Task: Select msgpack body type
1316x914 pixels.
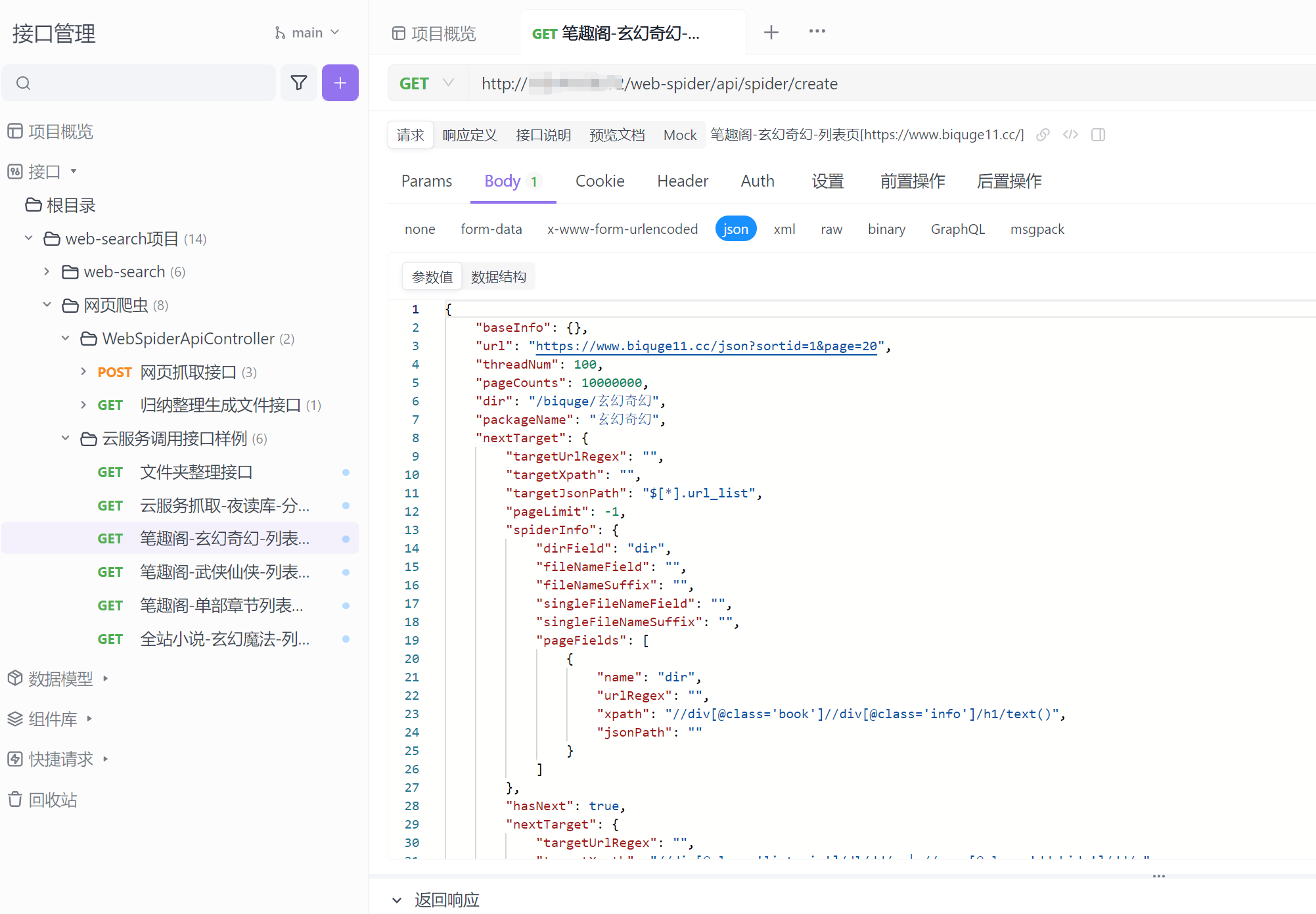Action: pos(1037,229)
